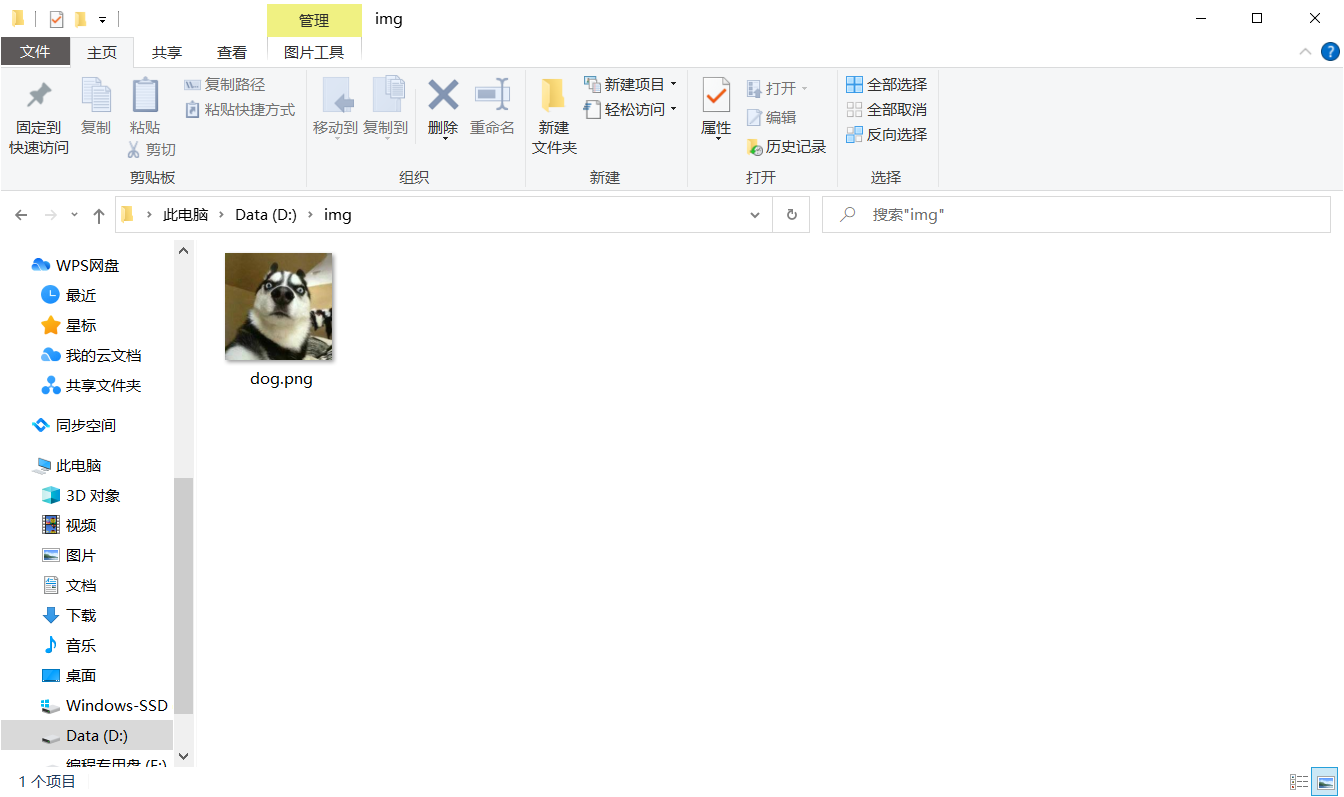The height and width of the screenshot is (797, 1344).
Task: Click the forward navigation arrow
Action: point(50,215)
